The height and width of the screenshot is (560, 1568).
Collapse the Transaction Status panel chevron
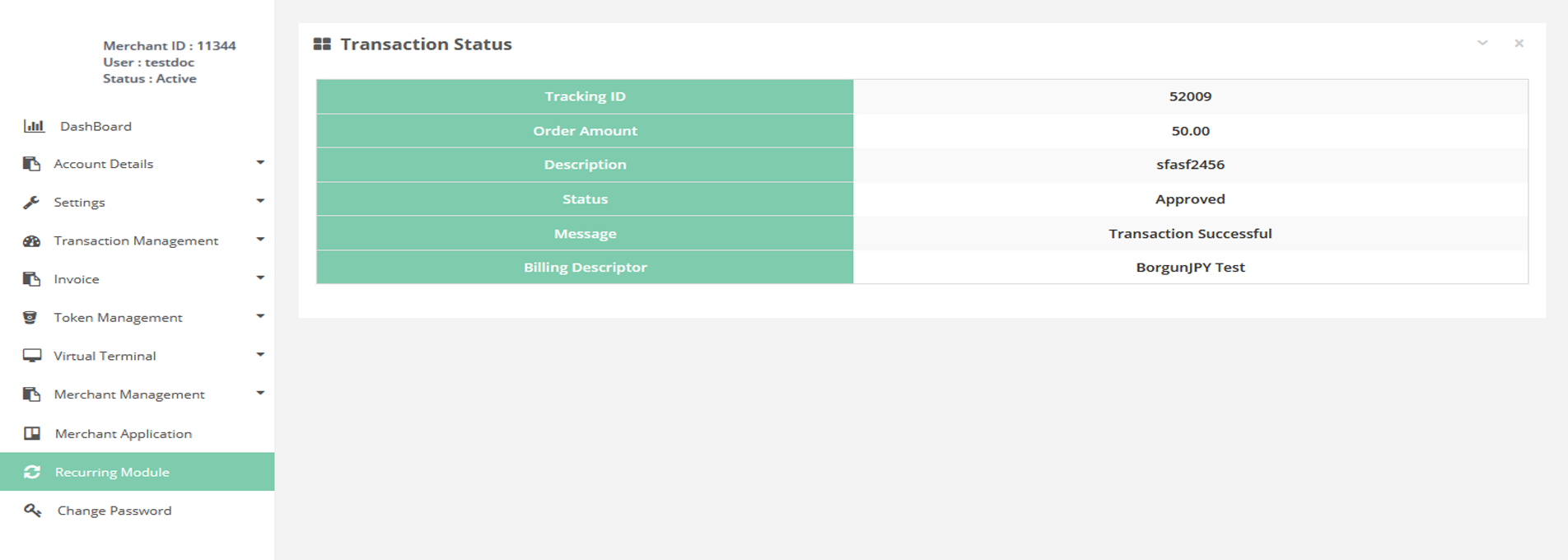pyautogui.click(x=1482, y=44)
